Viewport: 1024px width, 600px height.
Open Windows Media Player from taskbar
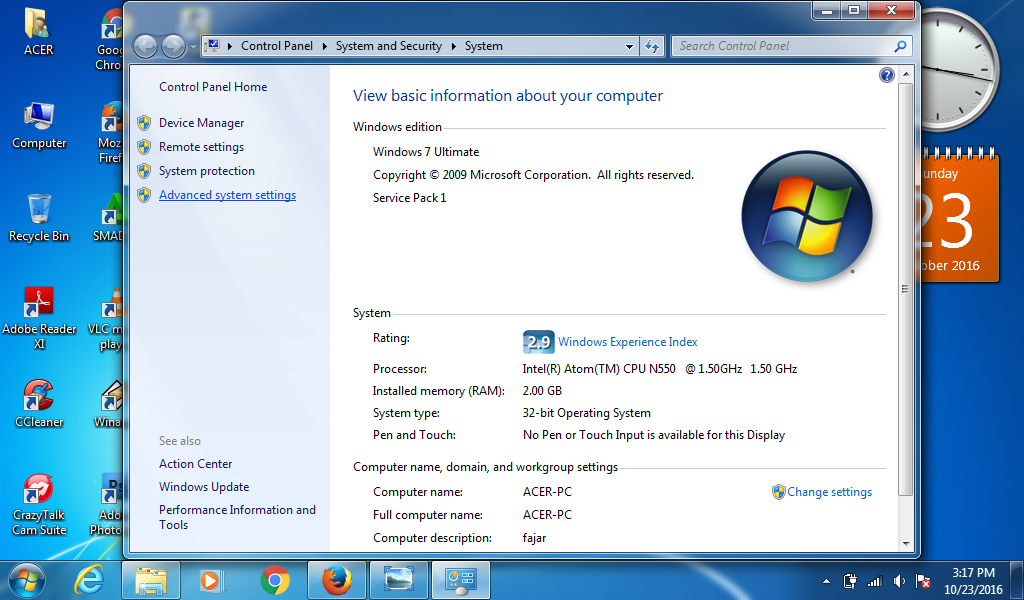[212, 580]
